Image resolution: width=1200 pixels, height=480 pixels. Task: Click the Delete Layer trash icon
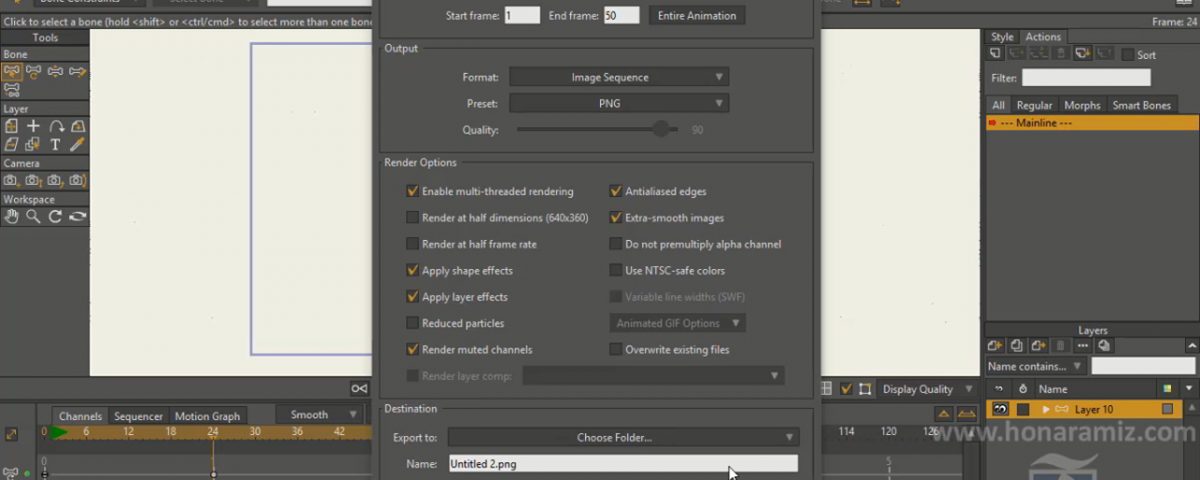[1061, 346]
